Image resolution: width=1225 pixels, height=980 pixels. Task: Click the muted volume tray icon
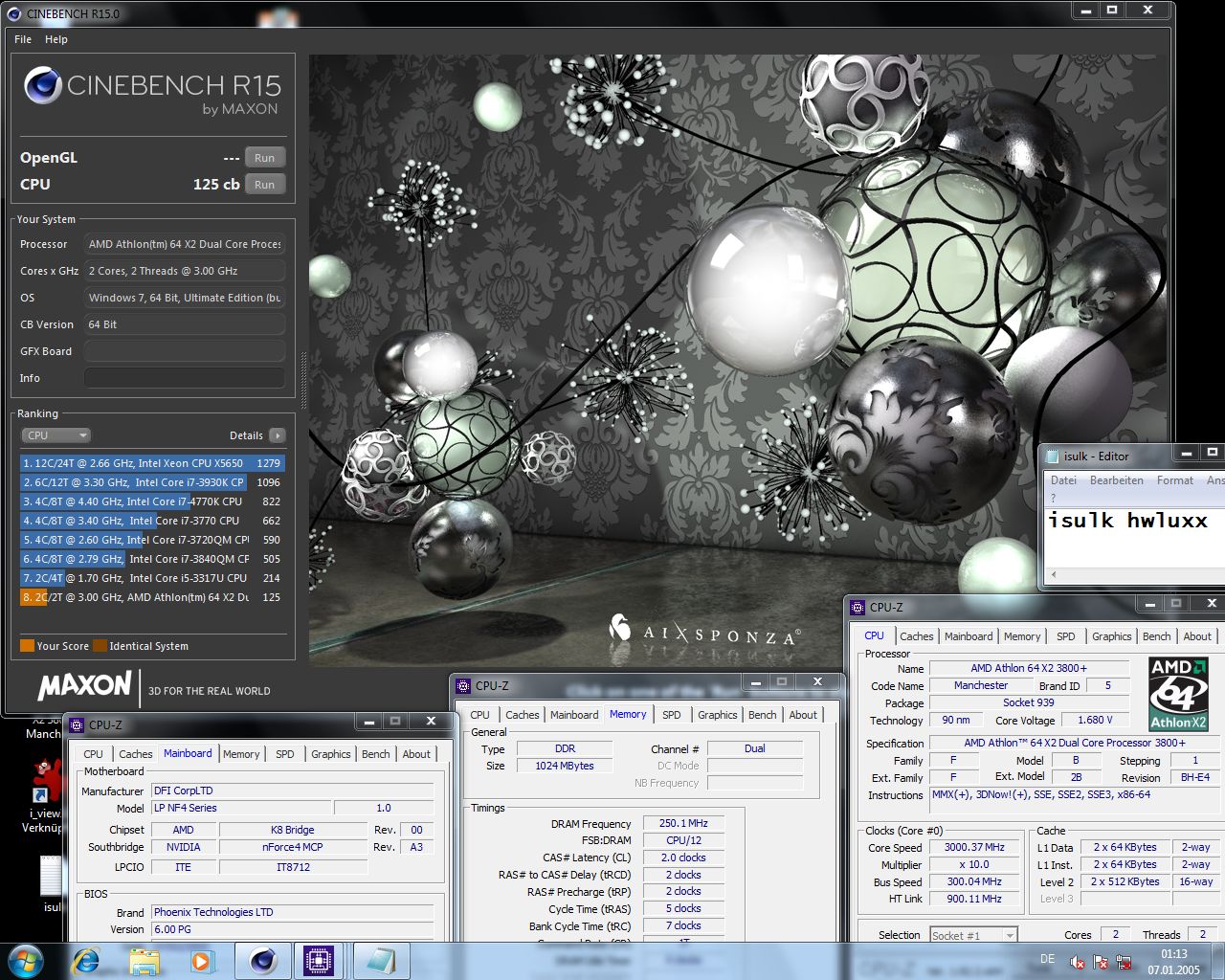coord(1077,963)
